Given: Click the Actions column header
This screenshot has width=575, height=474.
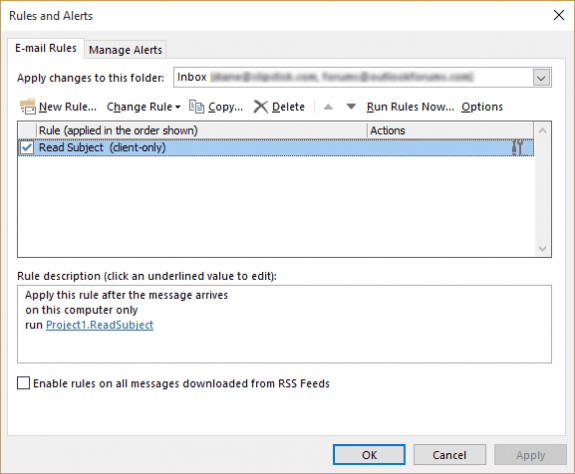Looking at the screenshot, I should click(x=450, y=131).
